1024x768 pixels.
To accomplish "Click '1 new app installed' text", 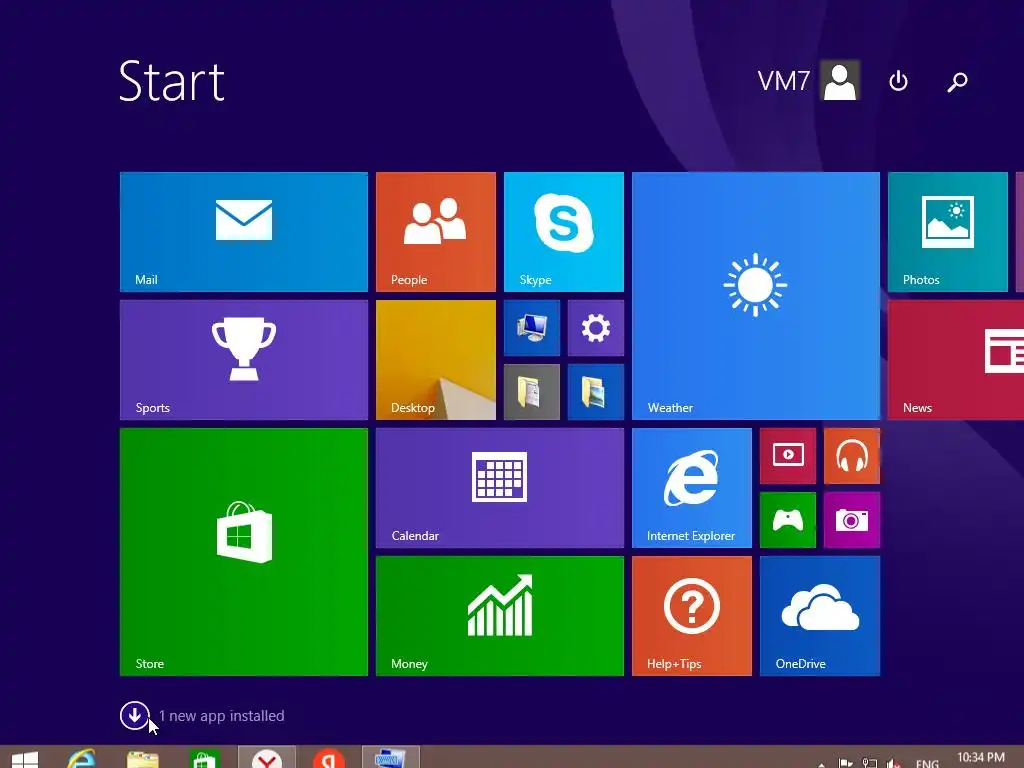I will [x=221, y=716].
